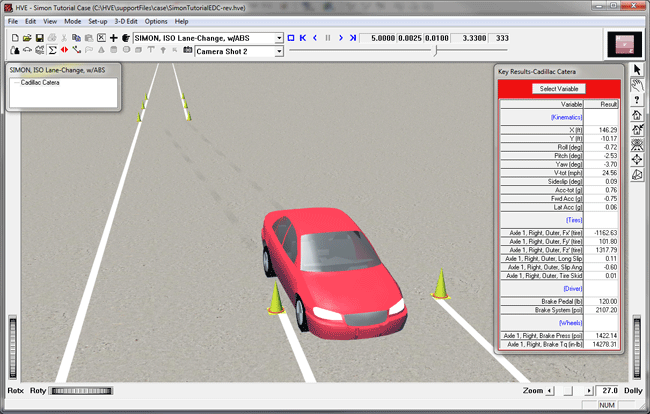Expand the Camera Shot 2 dropdown

pos(278,50)
